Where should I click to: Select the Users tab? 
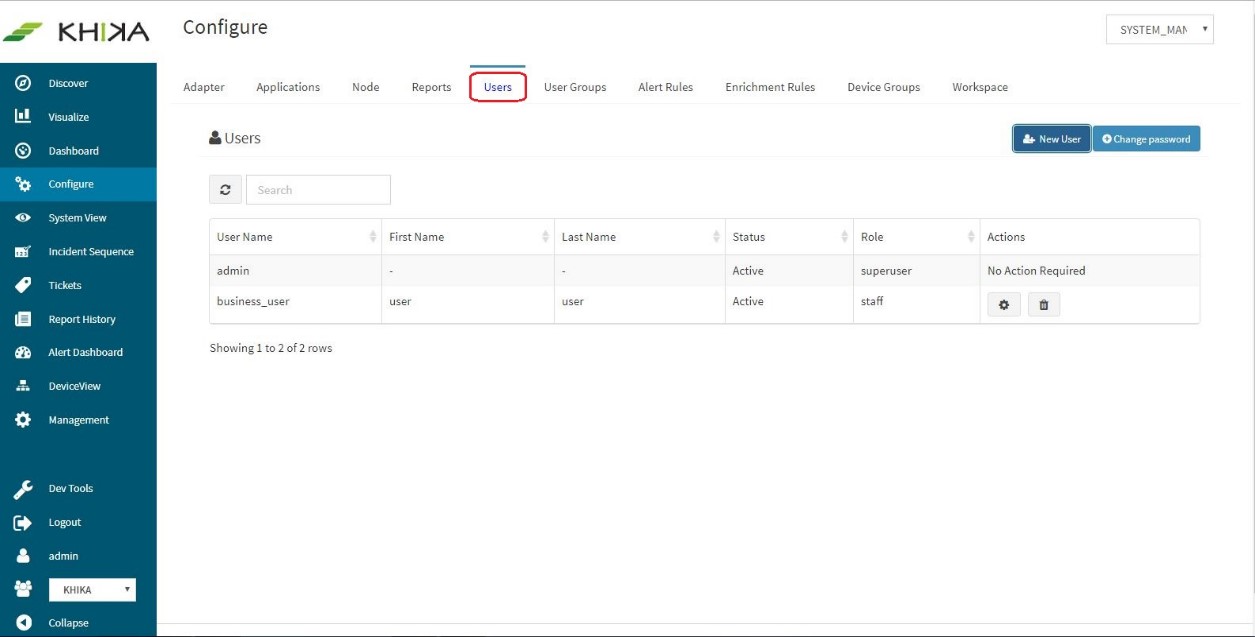[498, 87]
